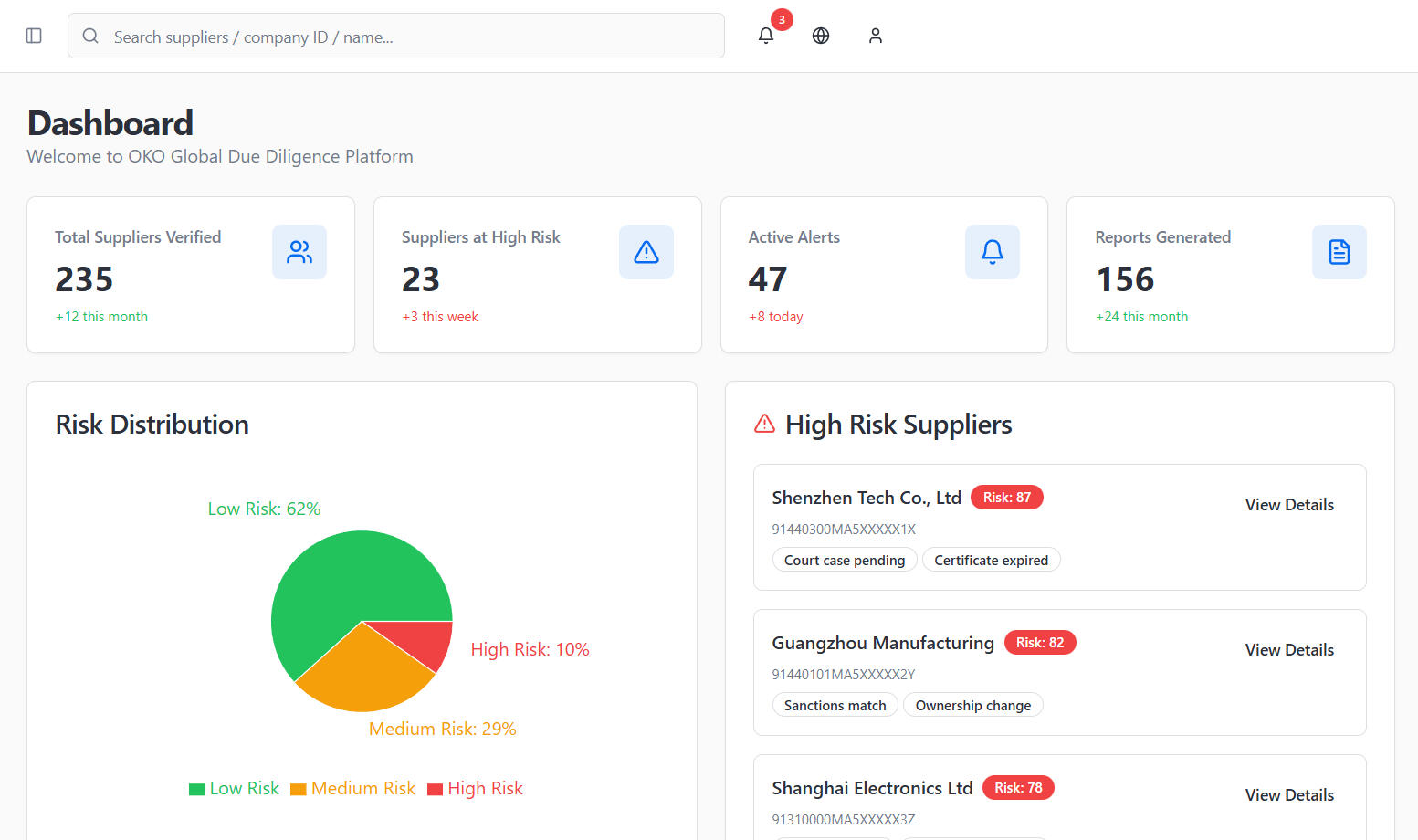
Task: Click the Active Alerts bell icon
Action: (x=993, y=252)
